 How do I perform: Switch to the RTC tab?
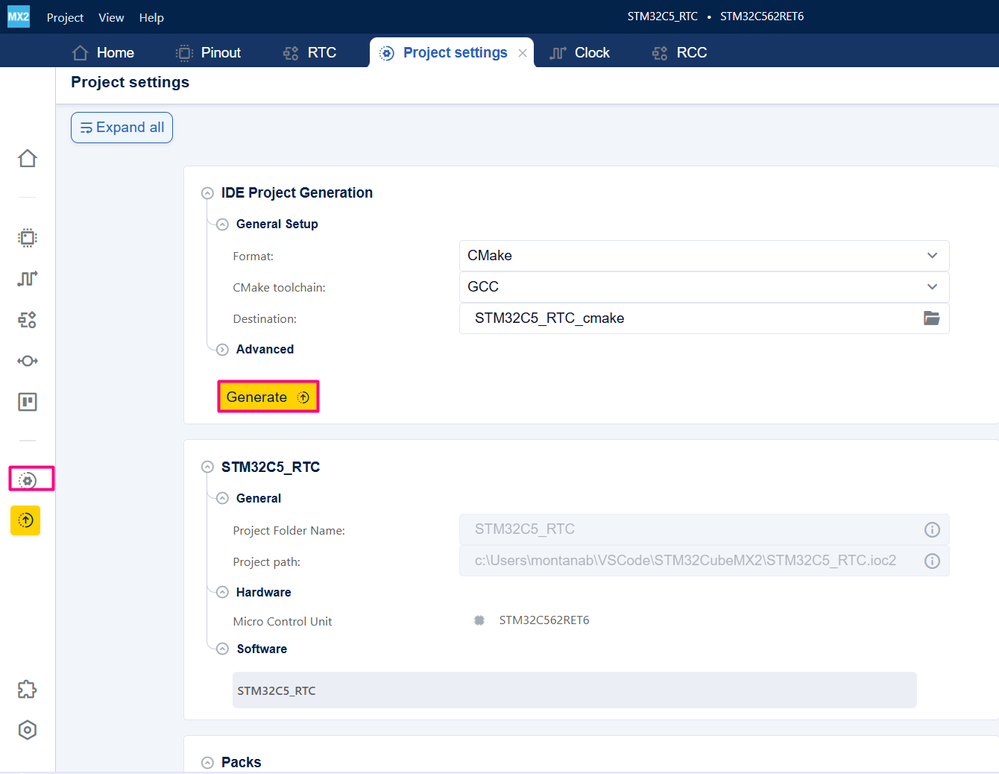pyautogui.click(x=310, y=53)
